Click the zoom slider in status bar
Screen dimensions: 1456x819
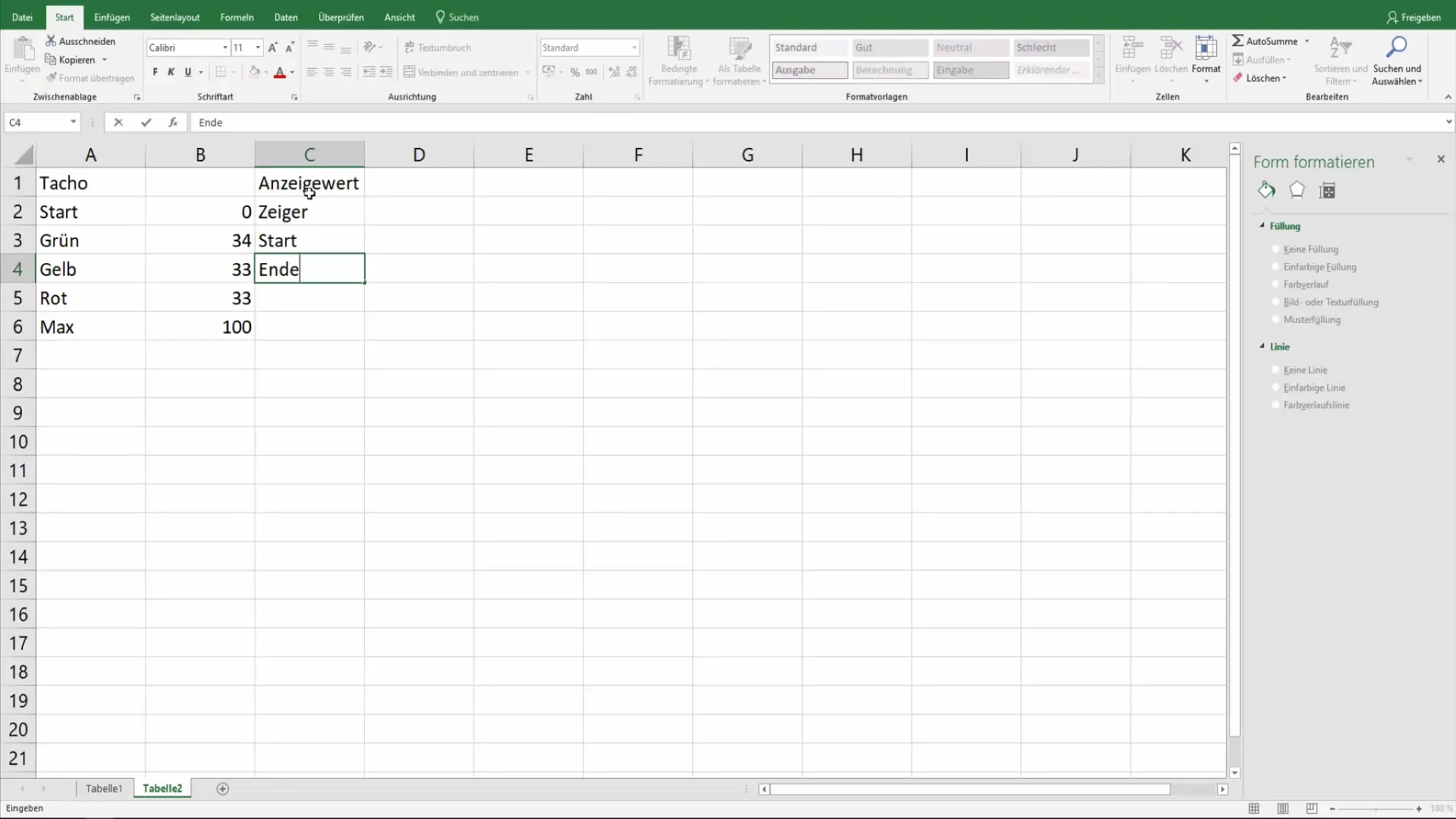point(1375,809)
